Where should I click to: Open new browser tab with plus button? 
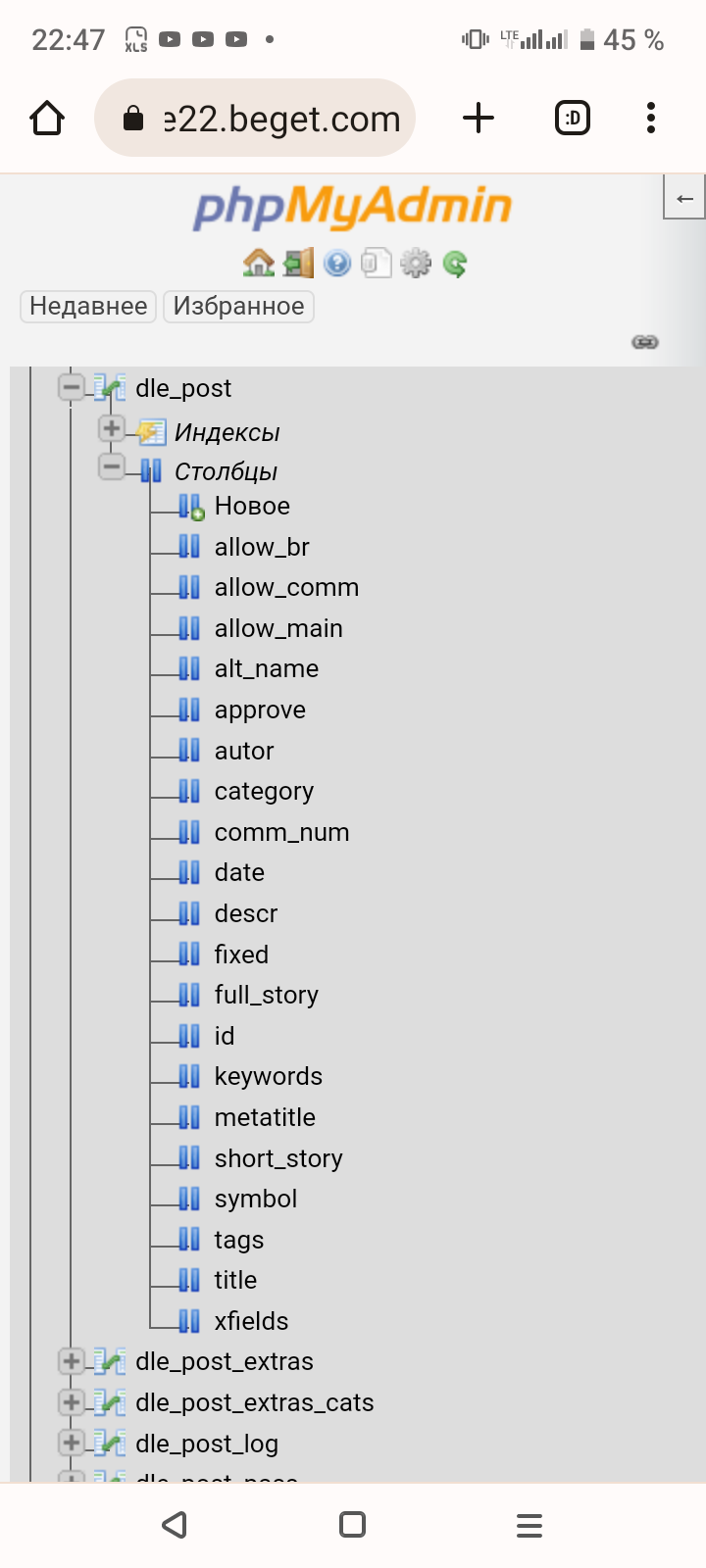click(x=479, y=119)
